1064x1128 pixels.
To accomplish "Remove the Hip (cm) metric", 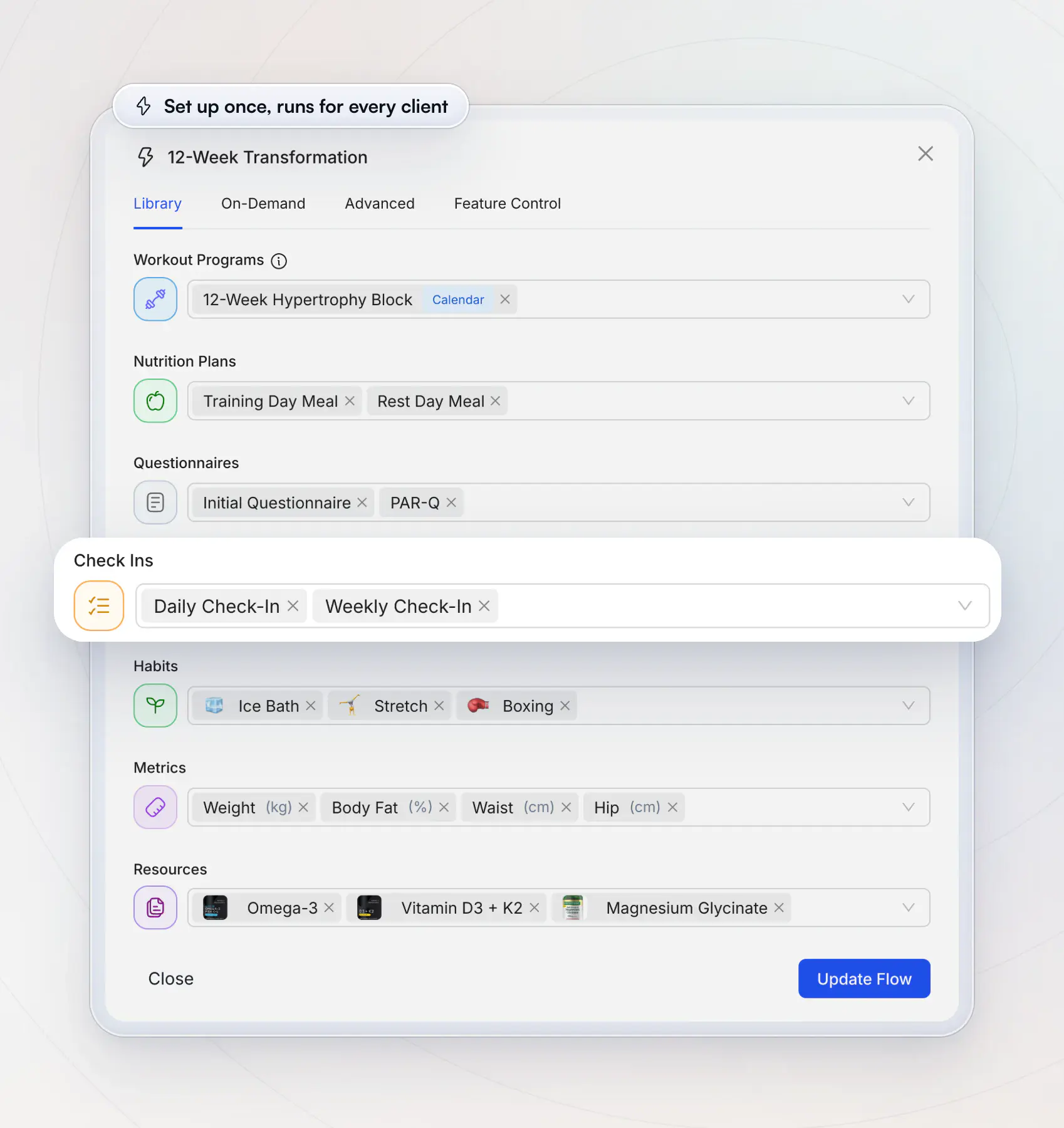I will click(x=673, y=807).
